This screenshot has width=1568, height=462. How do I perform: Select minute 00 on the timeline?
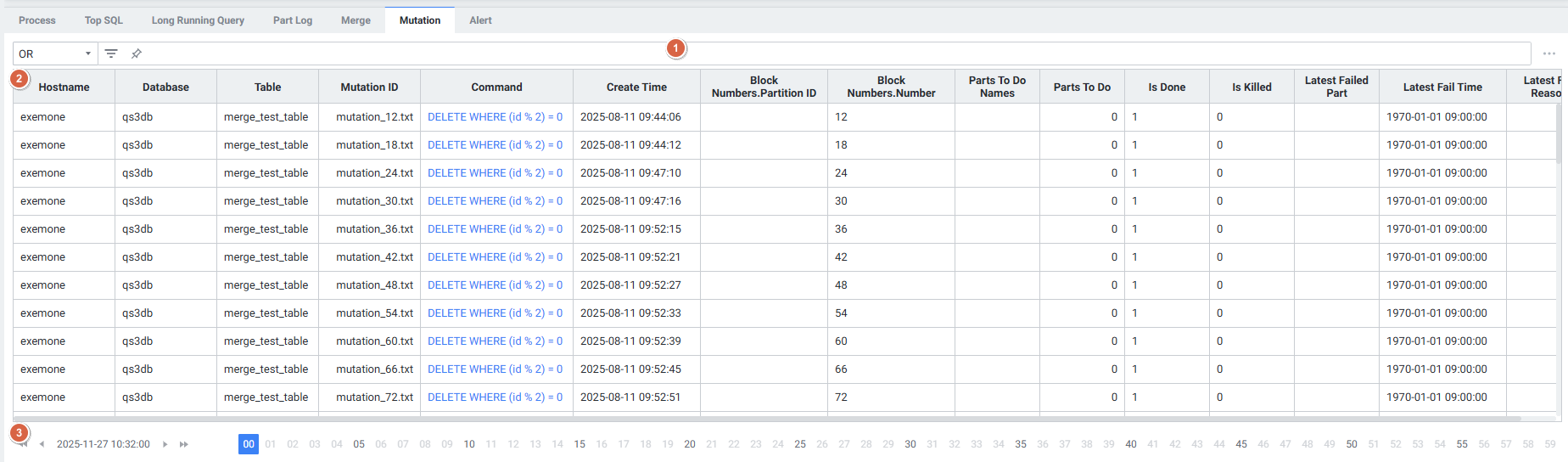point(249,444)
